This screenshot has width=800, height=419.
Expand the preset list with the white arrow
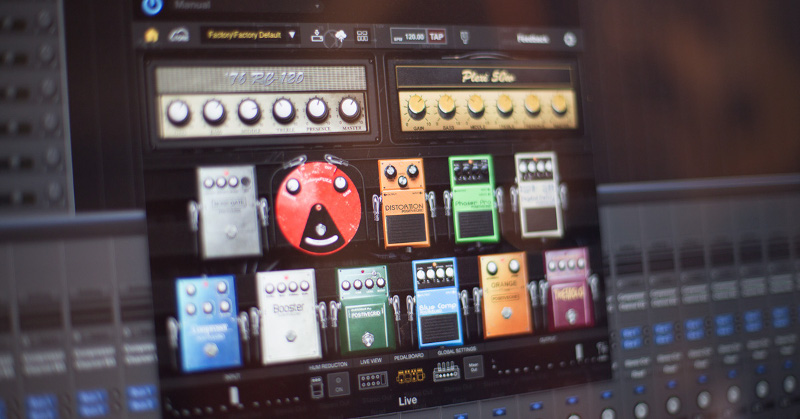point(292,35)
